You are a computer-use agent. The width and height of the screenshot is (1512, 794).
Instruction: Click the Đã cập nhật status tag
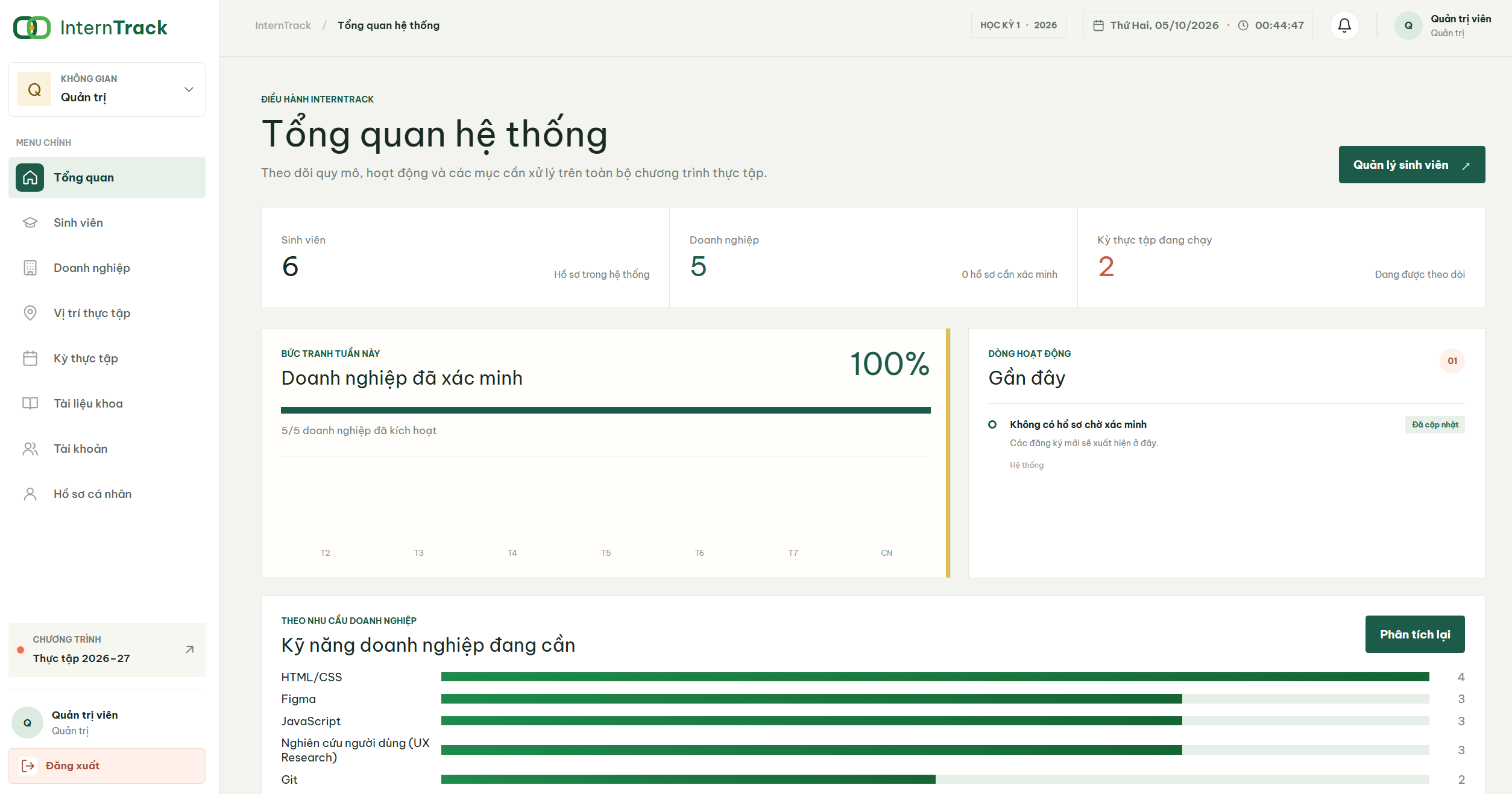click(x=1435, y=424)
